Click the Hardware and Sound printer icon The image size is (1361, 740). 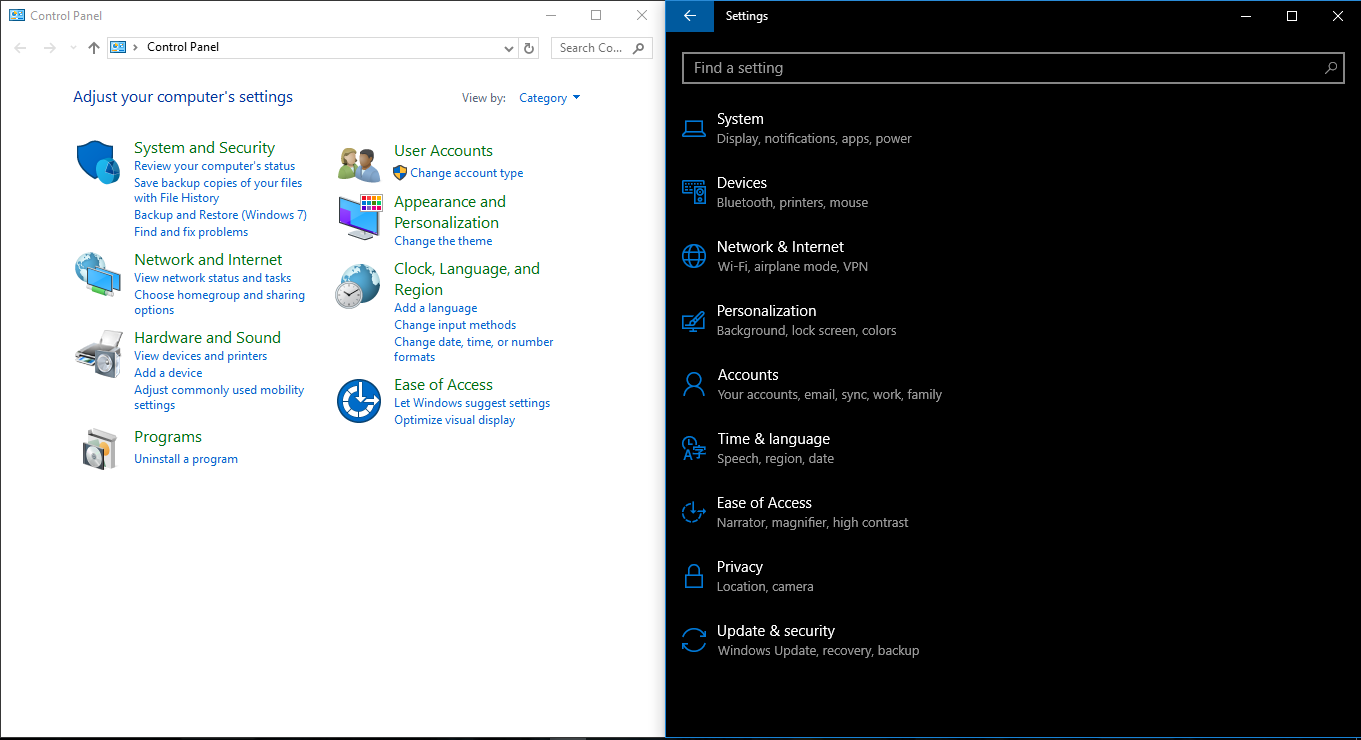pyautogui.click(x=97, y=353)
